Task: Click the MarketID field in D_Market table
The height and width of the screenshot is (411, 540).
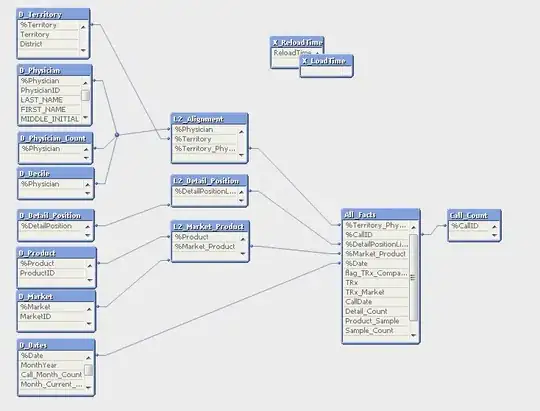Action: [52, 317]
